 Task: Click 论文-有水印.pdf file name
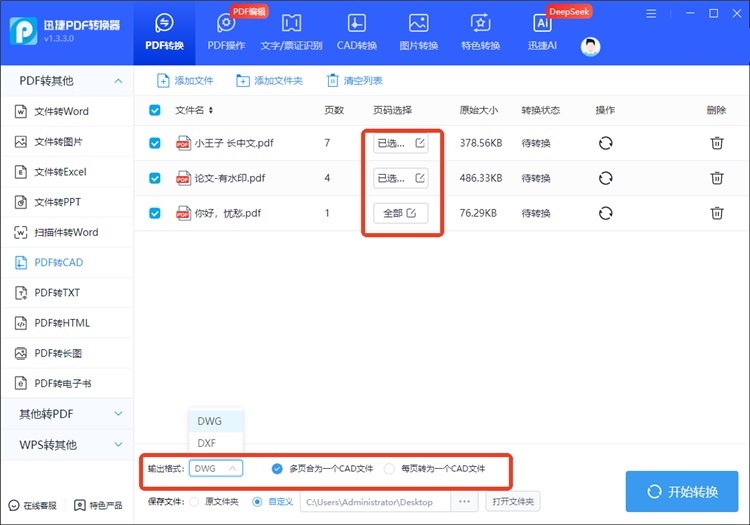[230, 178]
